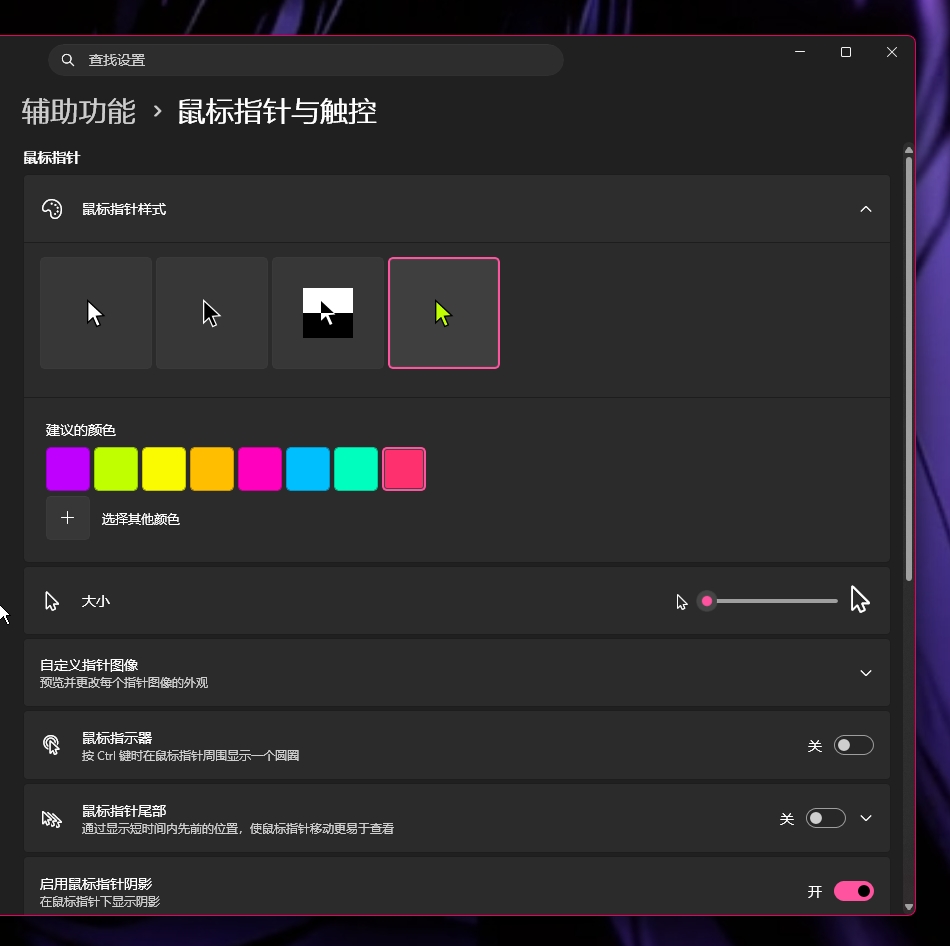Viewport: 950px width, 946px height.
Task: Disable the 启用鼠标指针阴影 toggle
Action: [854, 891]
